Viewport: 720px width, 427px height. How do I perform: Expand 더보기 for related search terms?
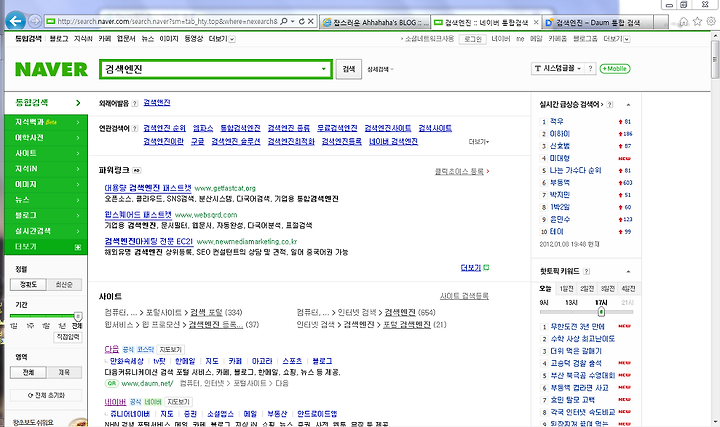coord(479,142)
